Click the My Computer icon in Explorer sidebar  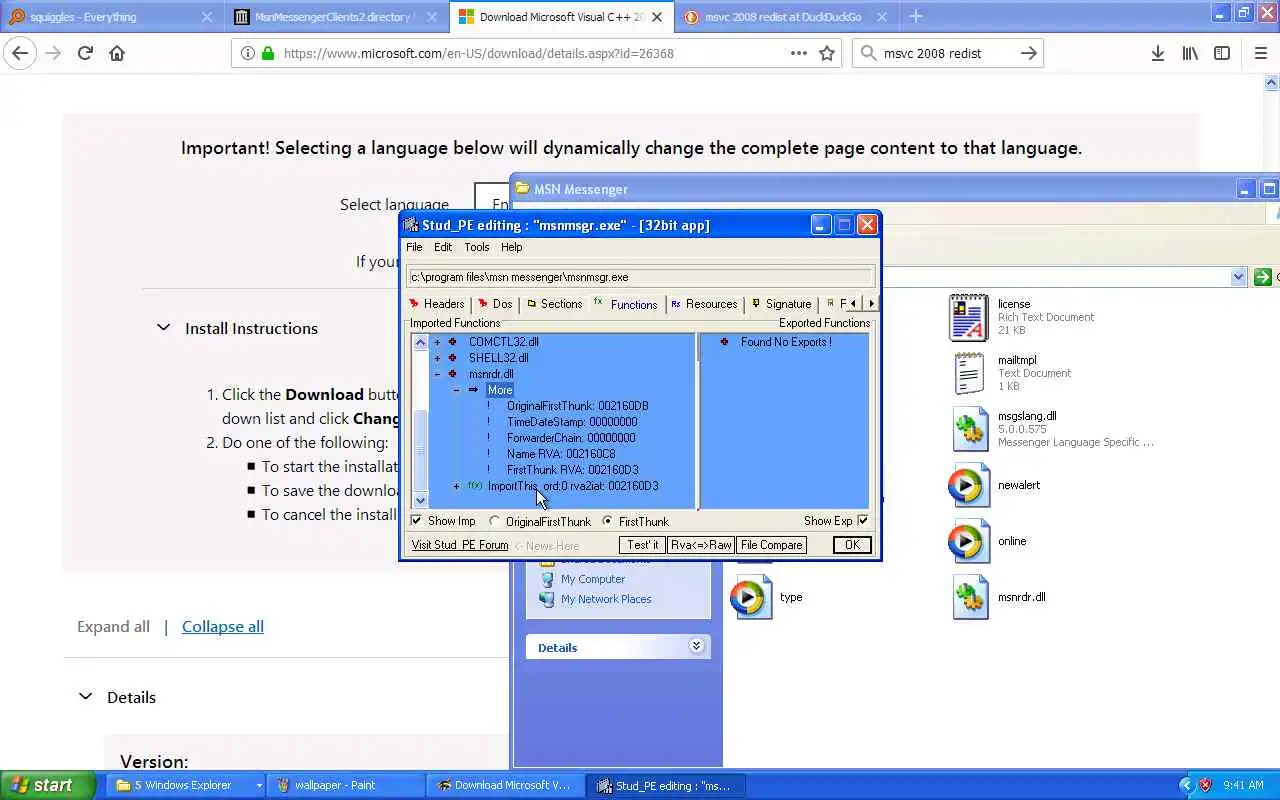[x=547, y=579]
